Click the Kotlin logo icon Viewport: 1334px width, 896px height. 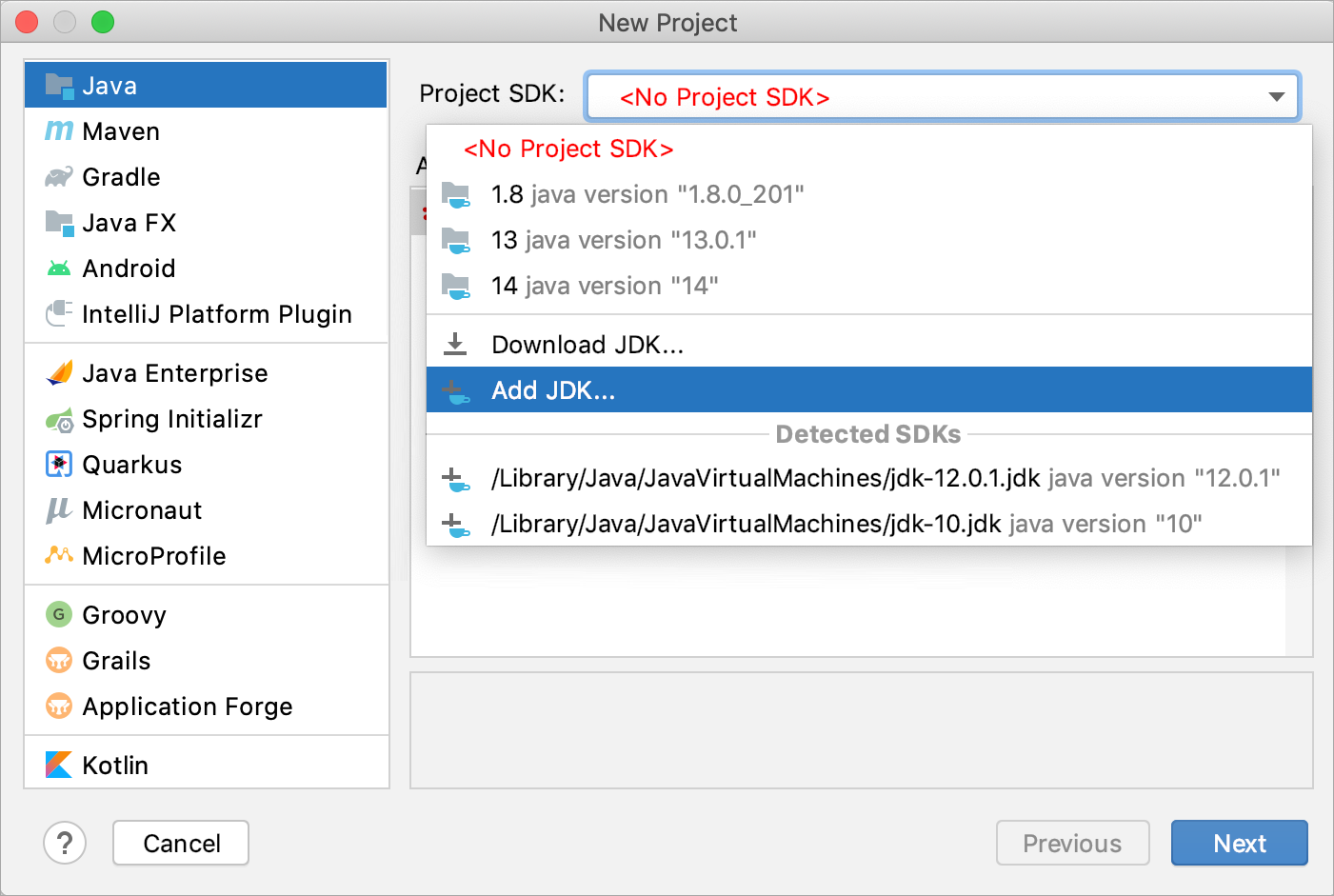click(59, 765)
